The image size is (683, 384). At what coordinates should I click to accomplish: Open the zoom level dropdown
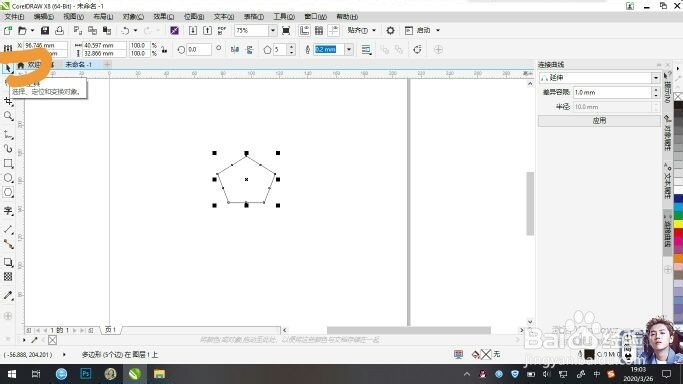click(273, 30)
